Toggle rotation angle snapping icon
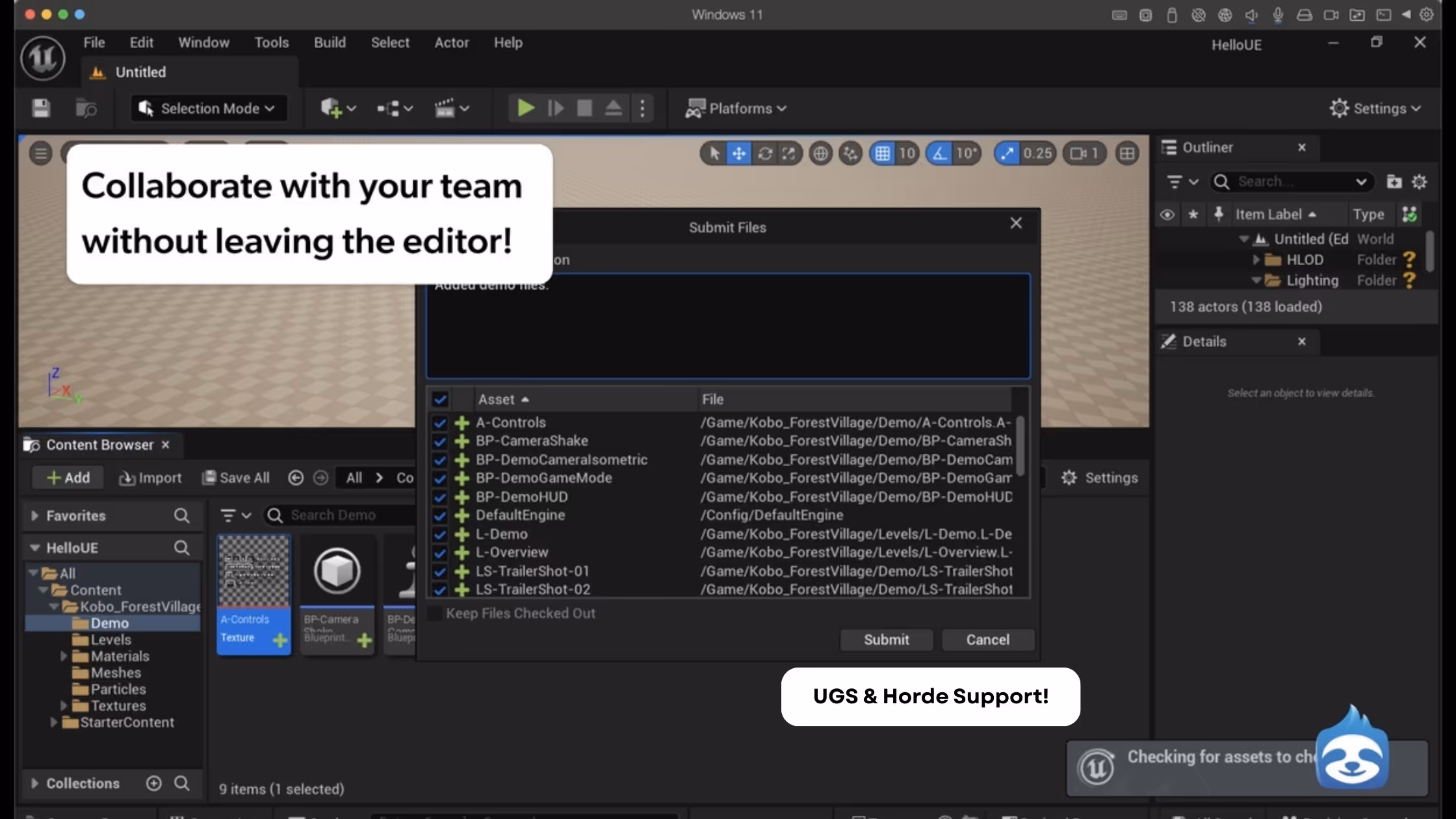This screenshot has height=819, width=1456. pos(939,153)
